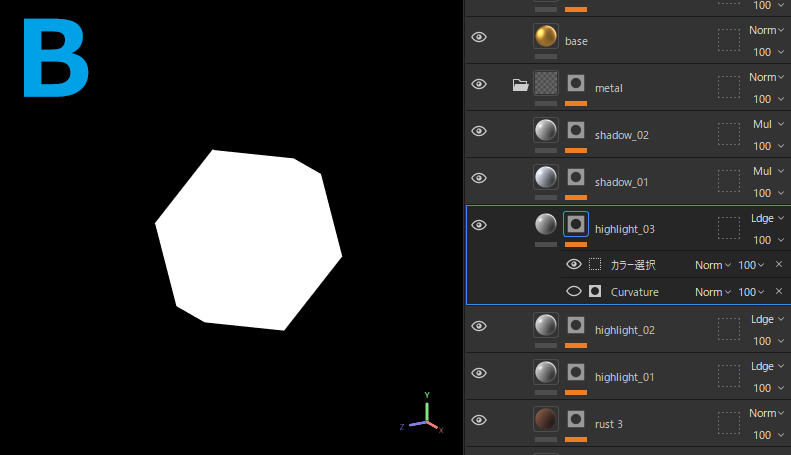Click the highlight_03 selected mask icon
791x455 pixels.
click(x=576, y=225)
